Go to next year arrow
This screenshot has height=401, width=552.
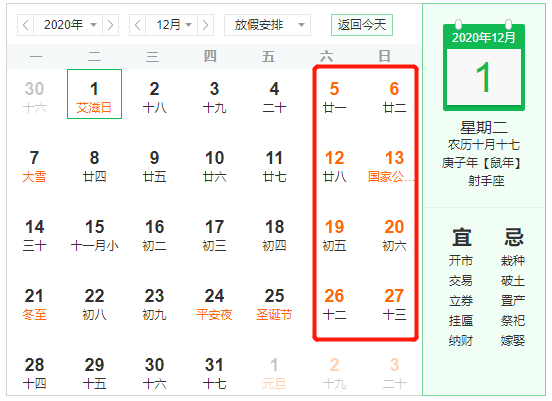pos(111,25)
